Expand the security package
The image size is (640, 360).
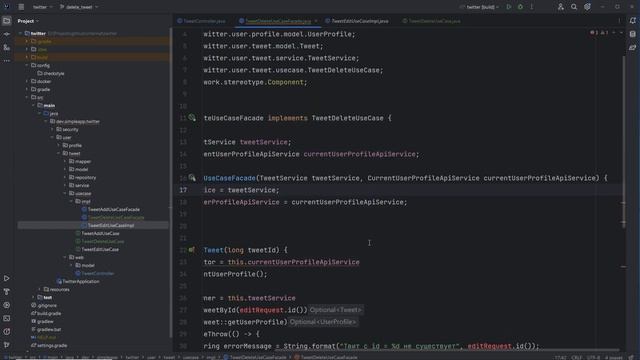pos(52,129)
